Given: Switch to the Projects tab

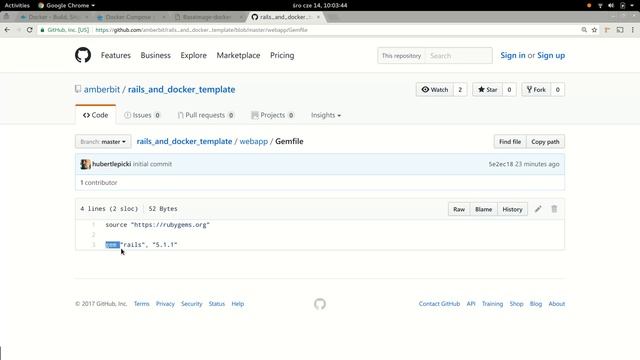Looking at the screenshot, I should pos(273,115).
